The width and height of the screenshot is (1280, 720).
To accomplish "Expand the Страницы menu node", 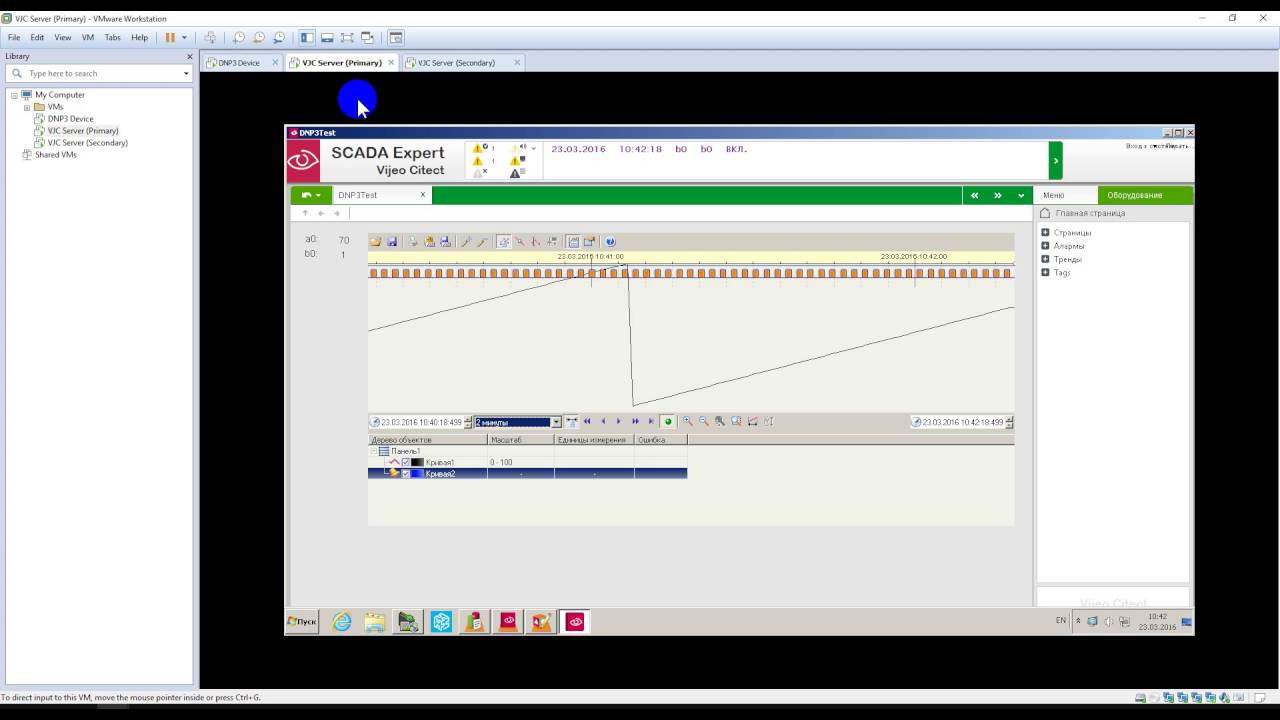I will click(1045, 233).
